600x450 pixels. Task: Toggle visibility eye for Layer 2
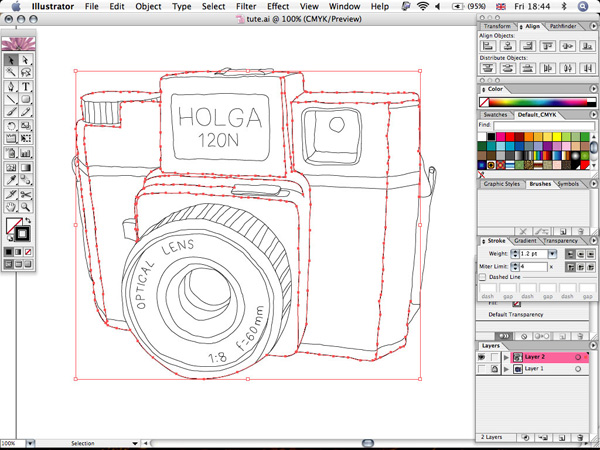point(482,357)
